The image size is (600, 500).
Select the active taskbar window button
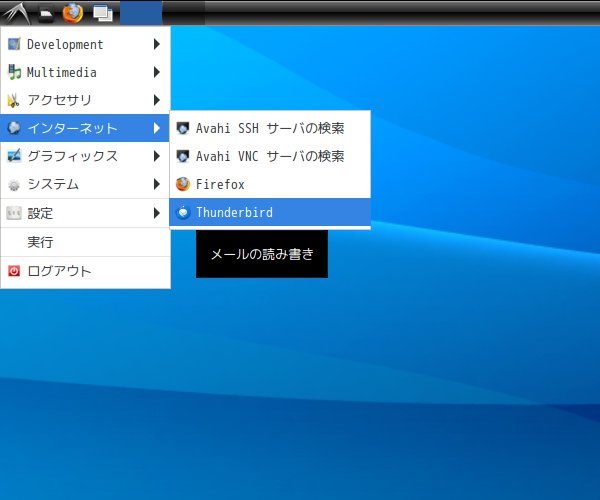point(141,13)
